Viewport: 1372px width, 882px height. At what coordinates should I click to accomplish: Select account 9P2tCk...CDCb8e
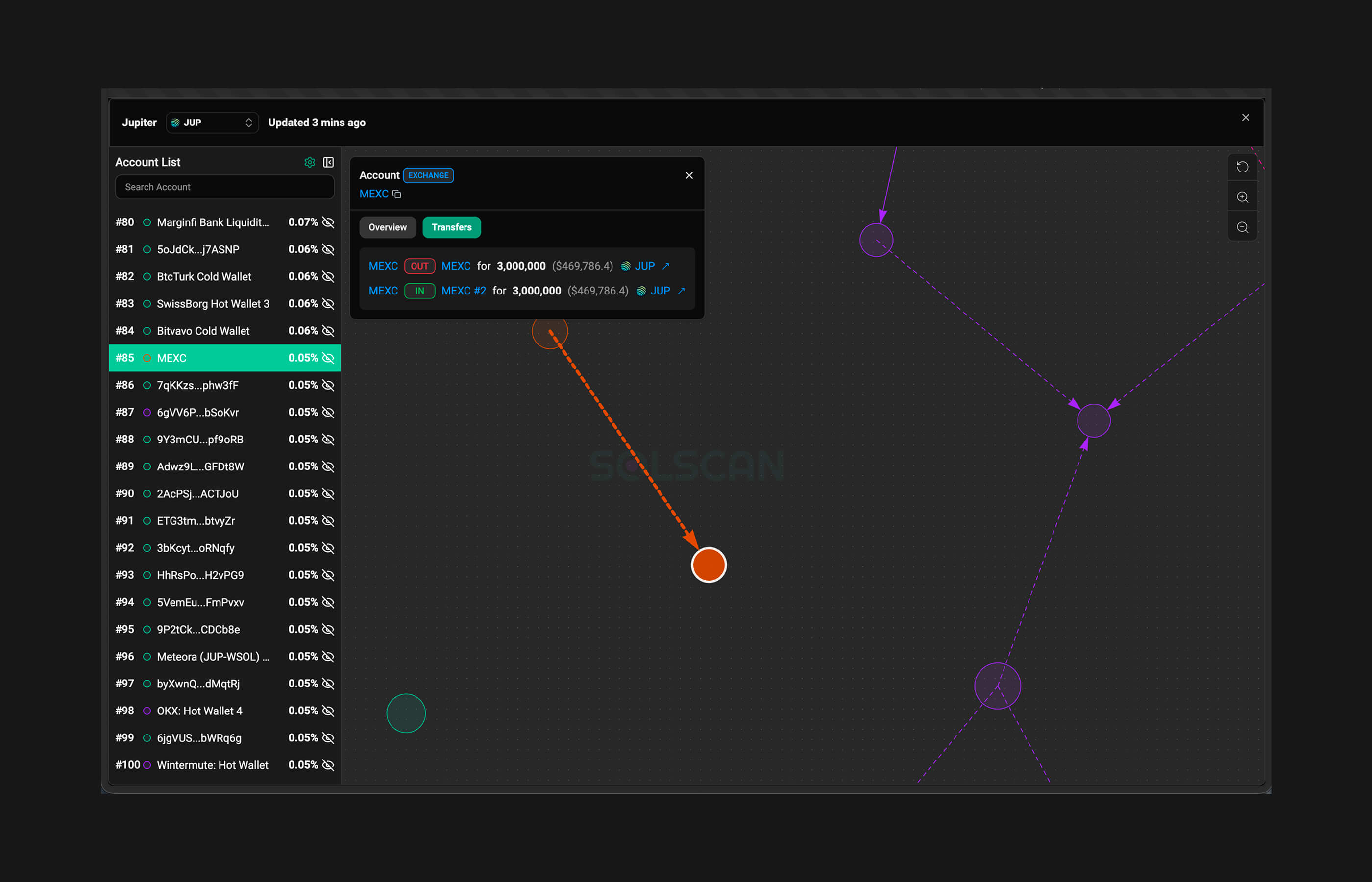pos(224,629)
